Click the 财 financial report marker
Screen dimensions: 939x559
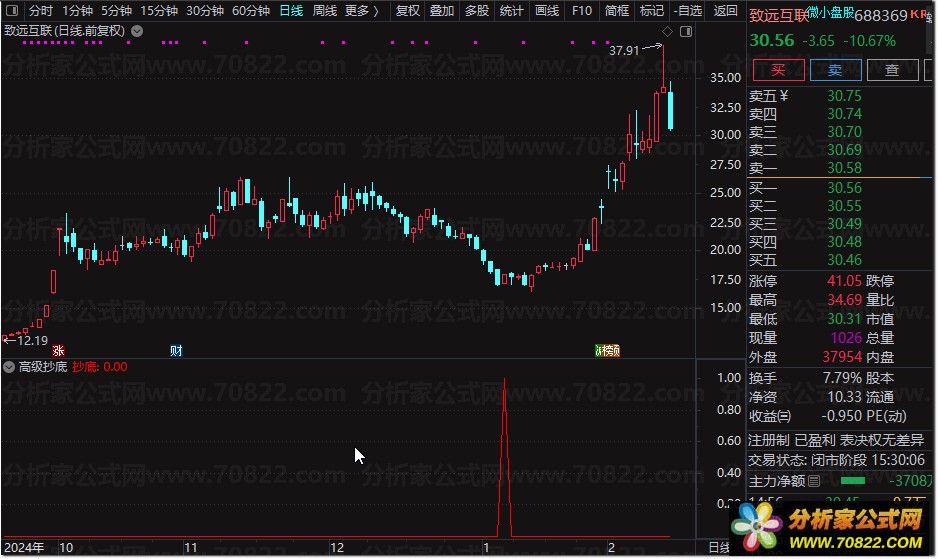pyautogui.click(x=176, y=350)
